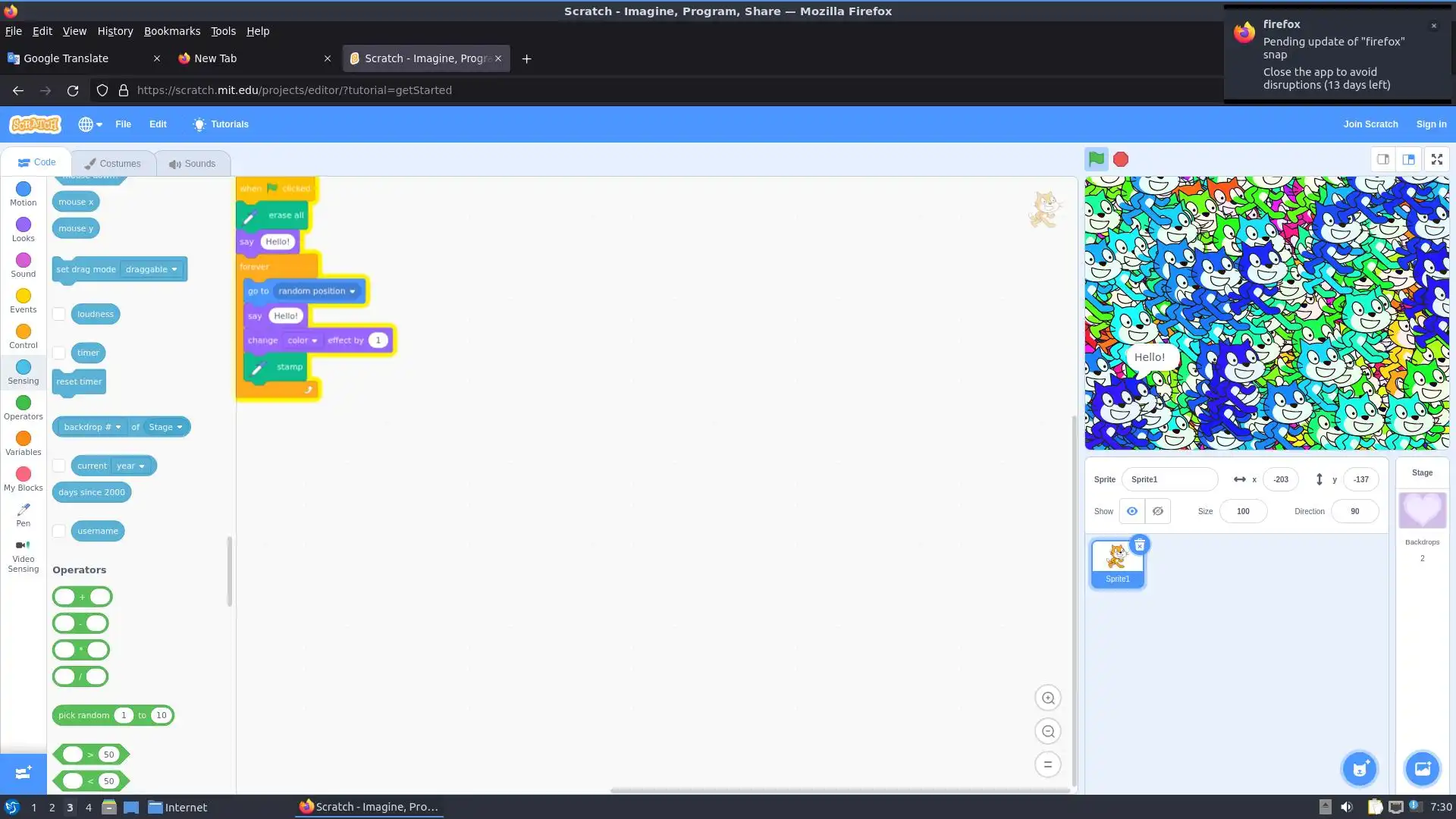Enter full screen stage mode
Screen dimensions: 1456x819
pyautogui.click(x=1436, y=159)
